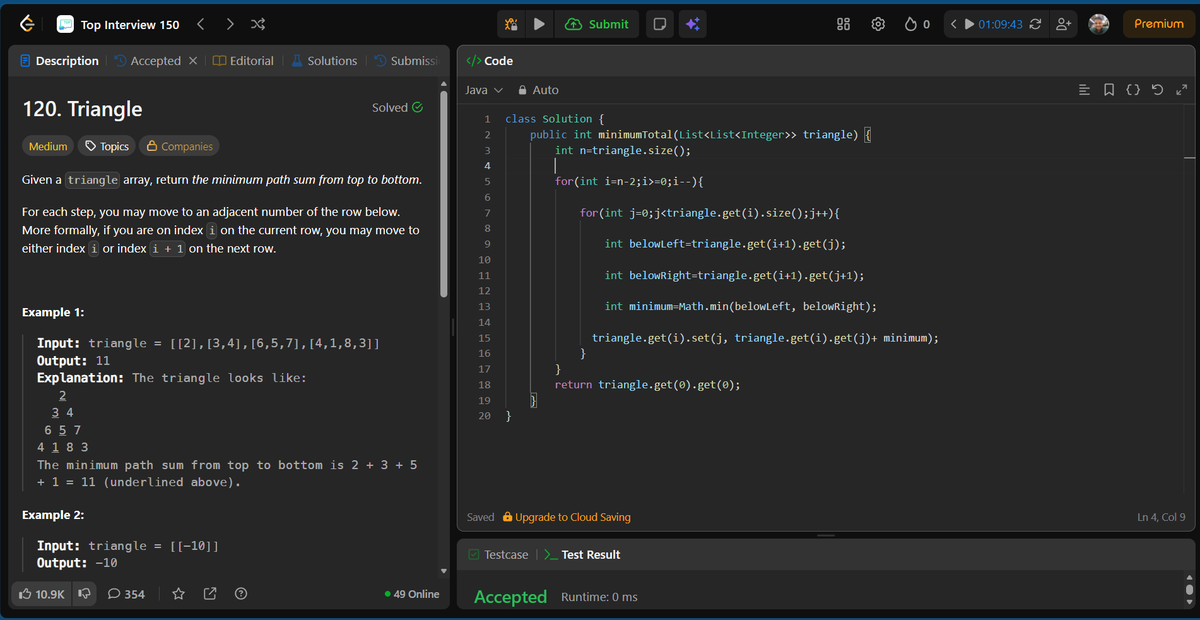Open the notes sticky-note icon
Image resolution: width=1200 pixels, height=620 pixels.
pyautogui.click(x=658, y=24)
